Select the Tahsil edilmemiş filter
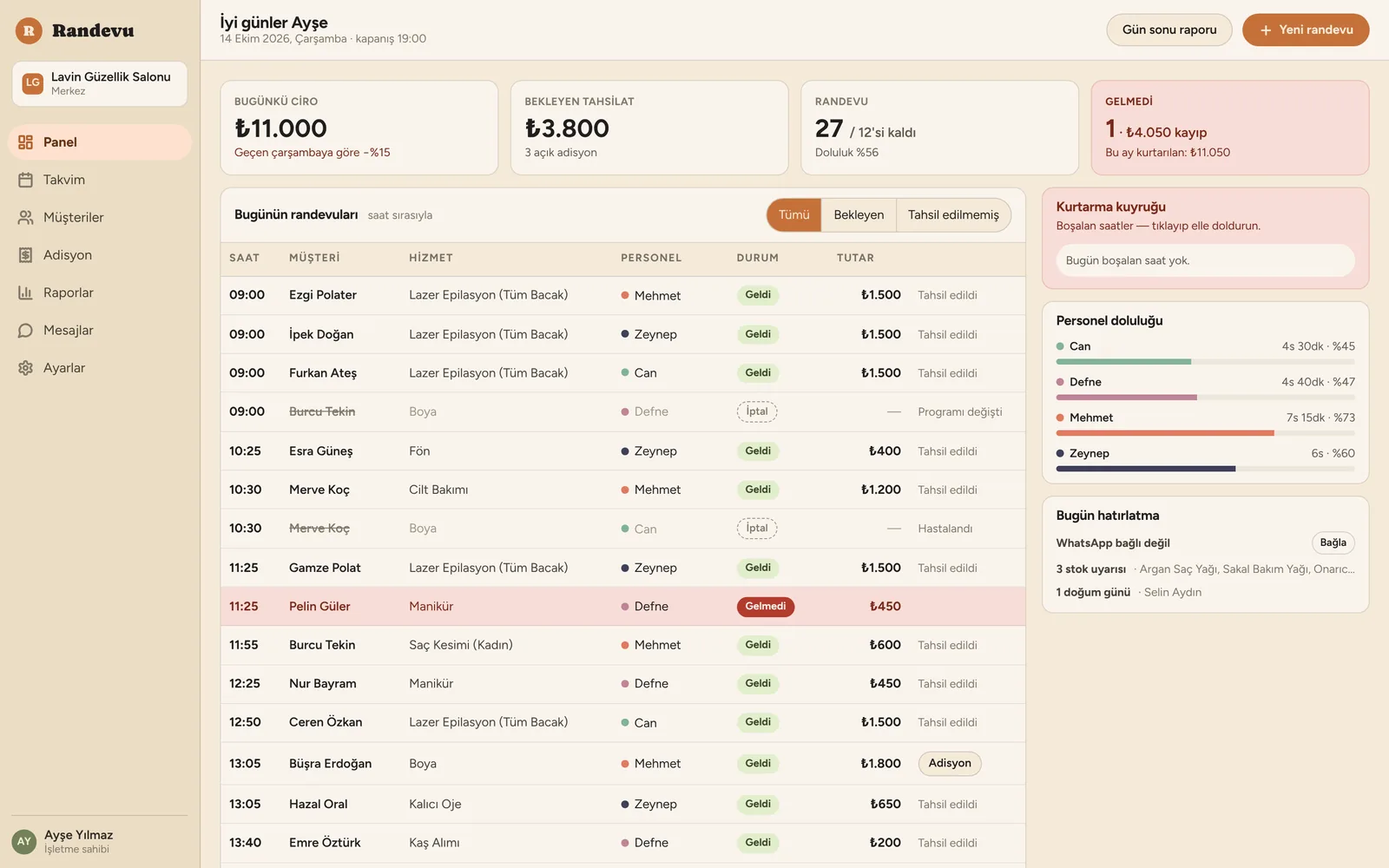Image resolution: width=1389 pixels, height=868 pixels. [953, 215]
